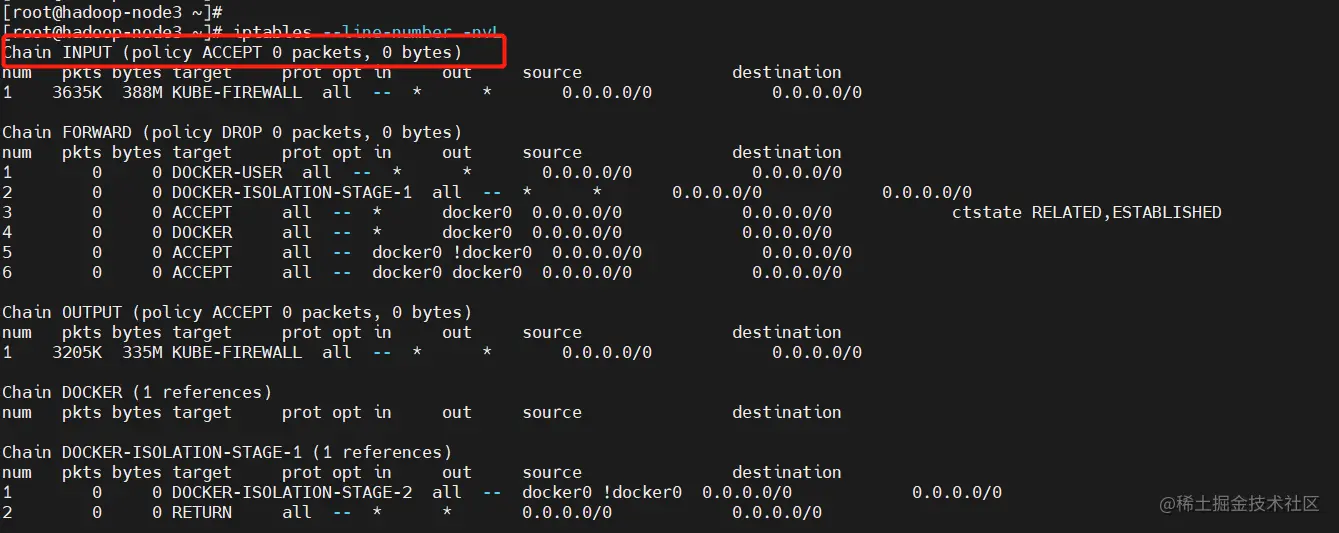1339x533 pixels.
Task: Select the '3205K' packet count value
Action: [x=77, y=352]
